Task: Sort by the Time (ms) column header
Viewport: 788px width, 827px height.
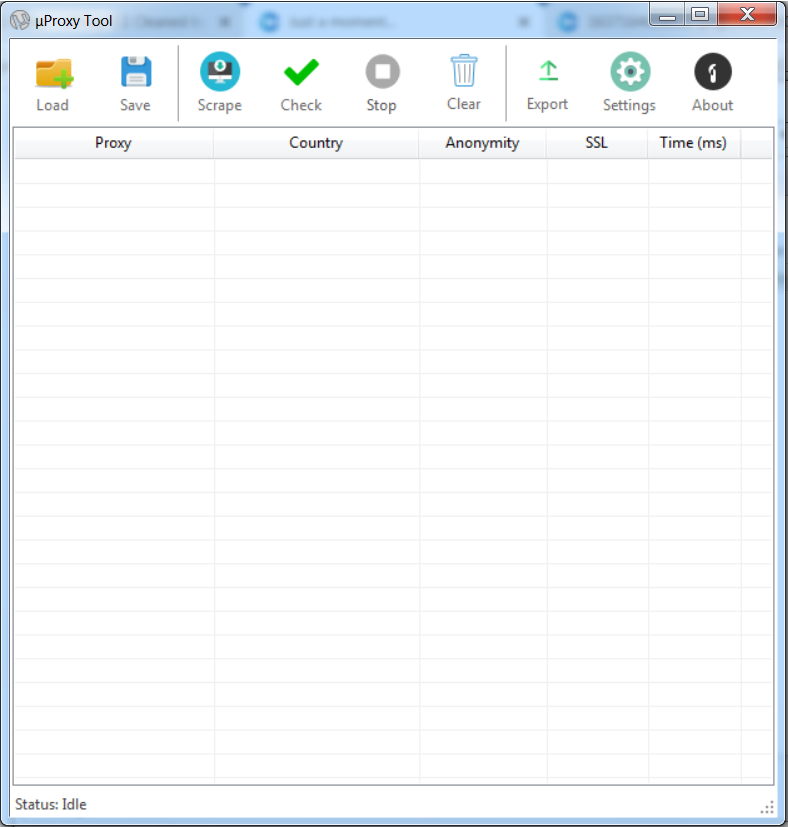Action: tap(693, 143)
